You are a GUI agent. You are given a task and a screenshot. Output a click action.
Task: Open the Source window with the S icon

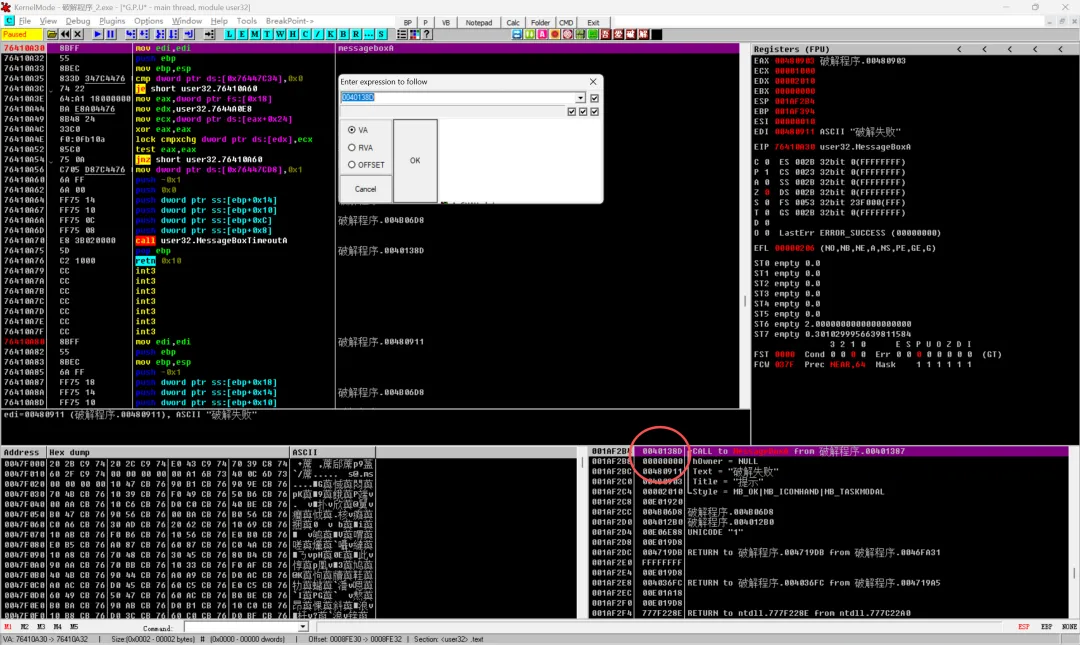(x=381, y=34)
